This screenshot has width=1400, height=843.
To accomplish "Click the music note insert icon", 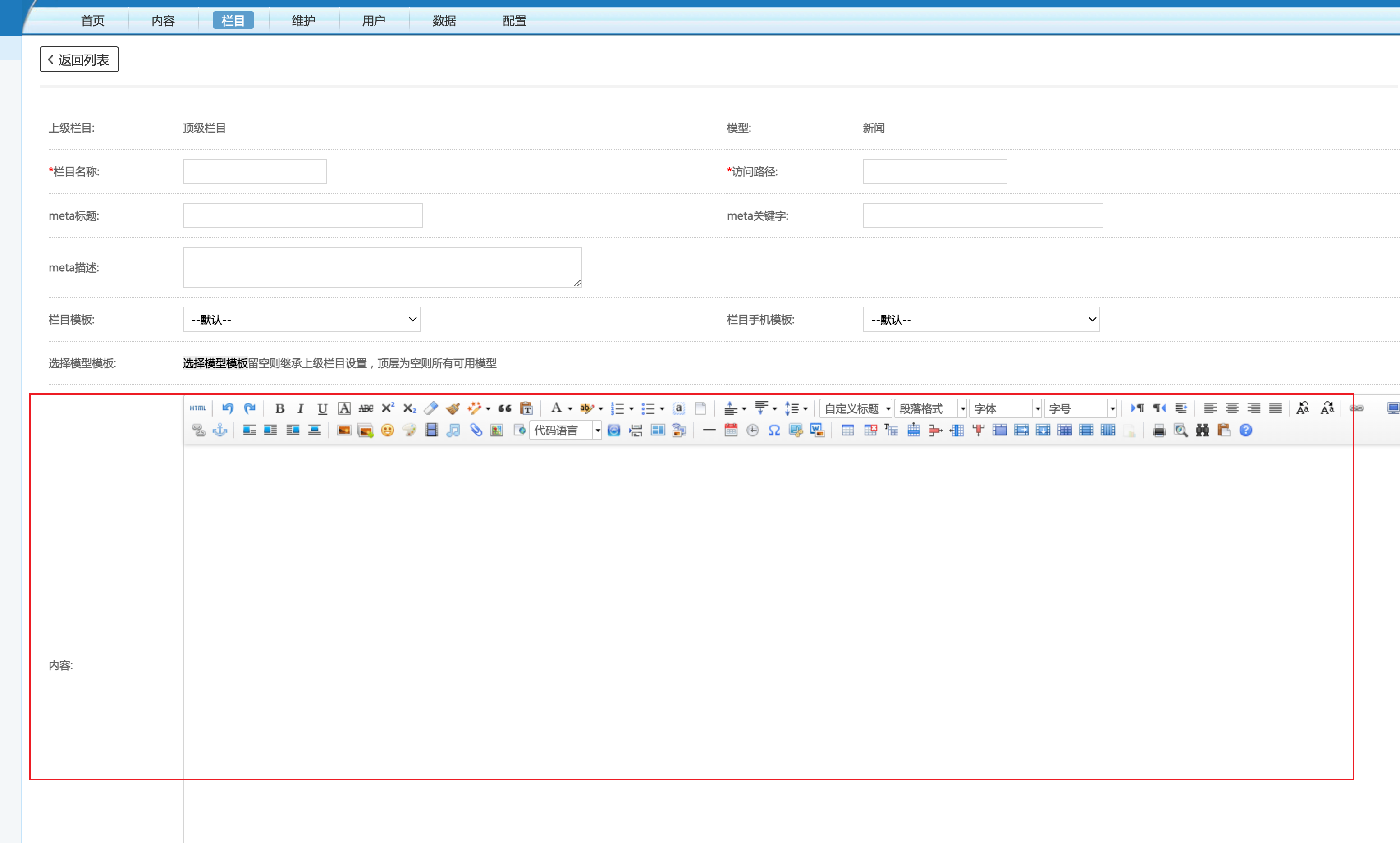I will pyautogui.click(x=453, y=430).
